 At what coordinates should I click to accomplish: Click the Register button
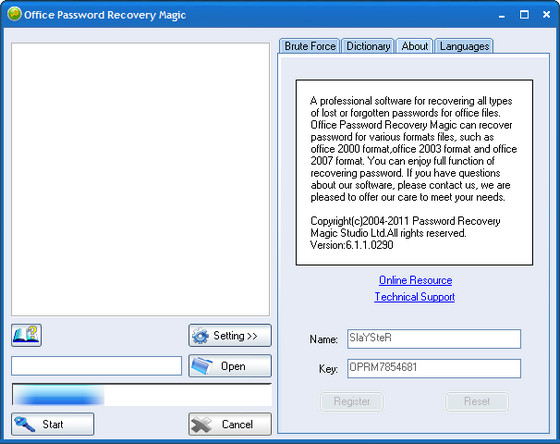(352, 401)
